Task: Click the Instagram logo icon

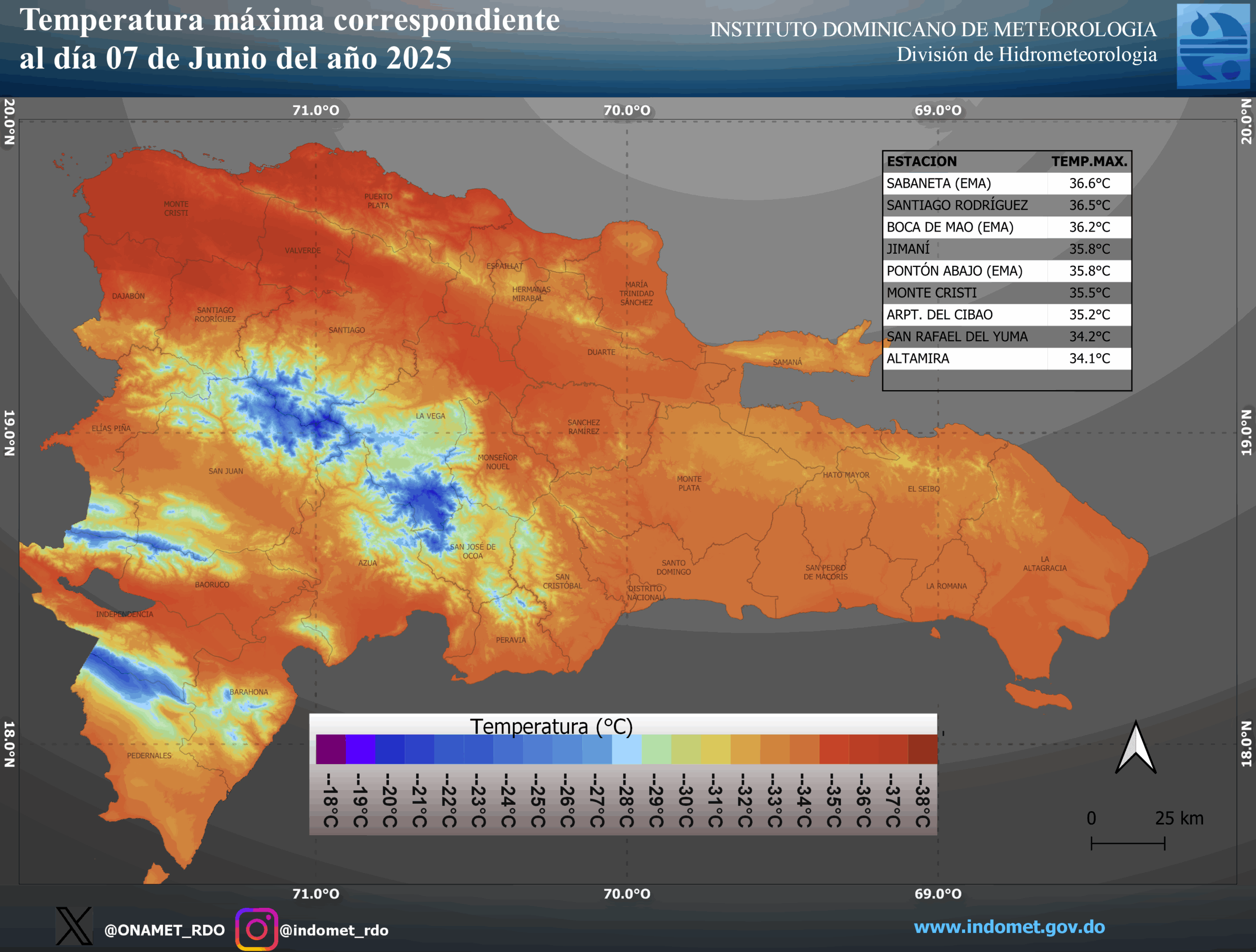Action: coord(256,929)
